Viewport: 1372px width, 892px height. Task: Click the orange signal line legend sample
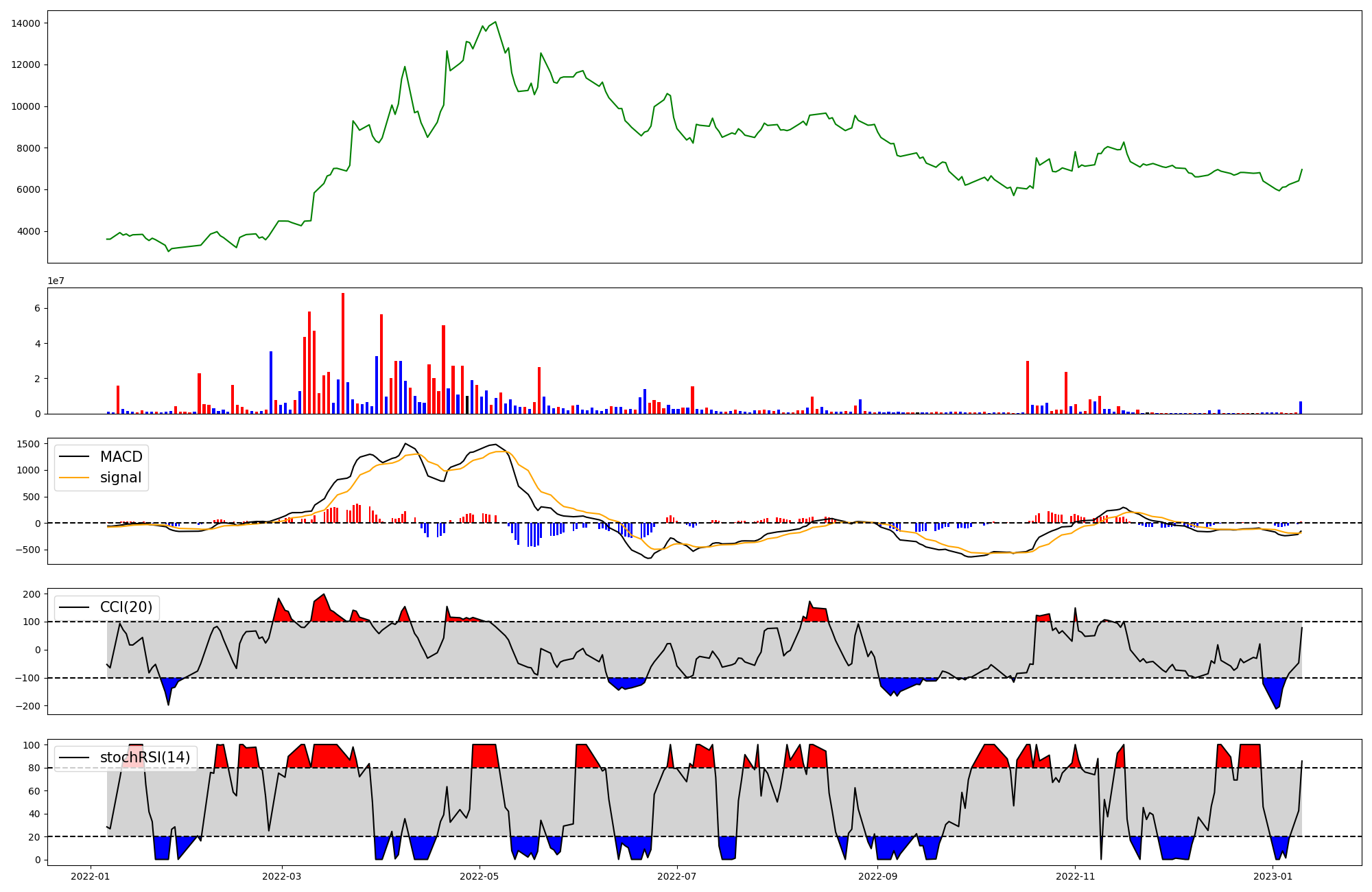(74, 478)
